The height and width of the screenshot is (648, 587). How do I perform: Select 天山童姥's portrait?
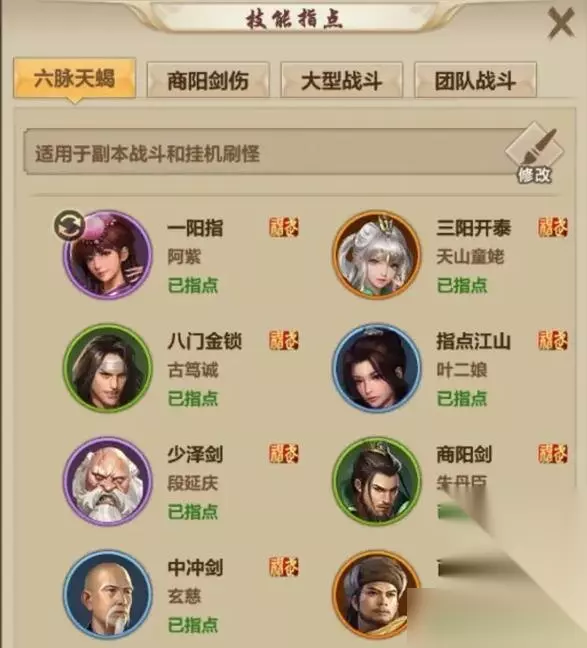tap(377, 255)
